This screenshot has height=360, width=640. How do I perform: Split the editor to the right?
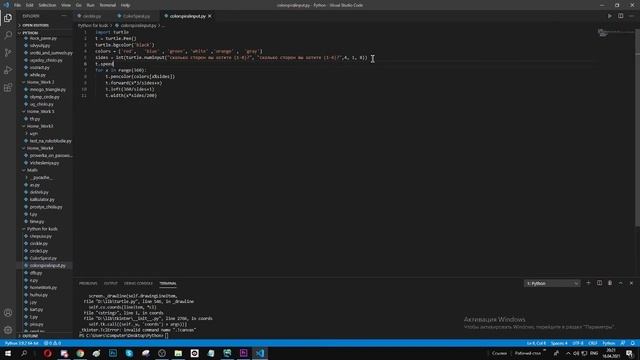[620, 16]
